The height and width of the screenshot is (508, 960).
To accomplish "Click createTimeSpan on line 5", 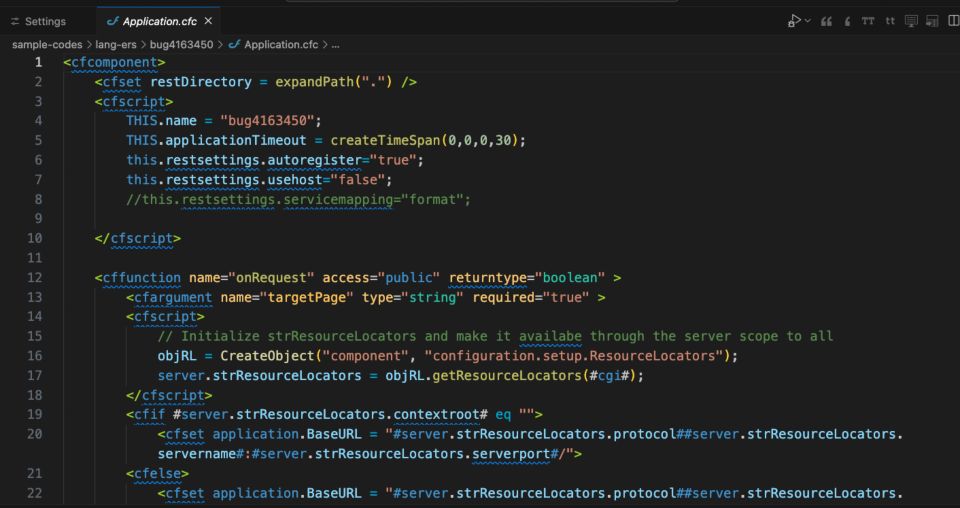I will coord(385,140).
